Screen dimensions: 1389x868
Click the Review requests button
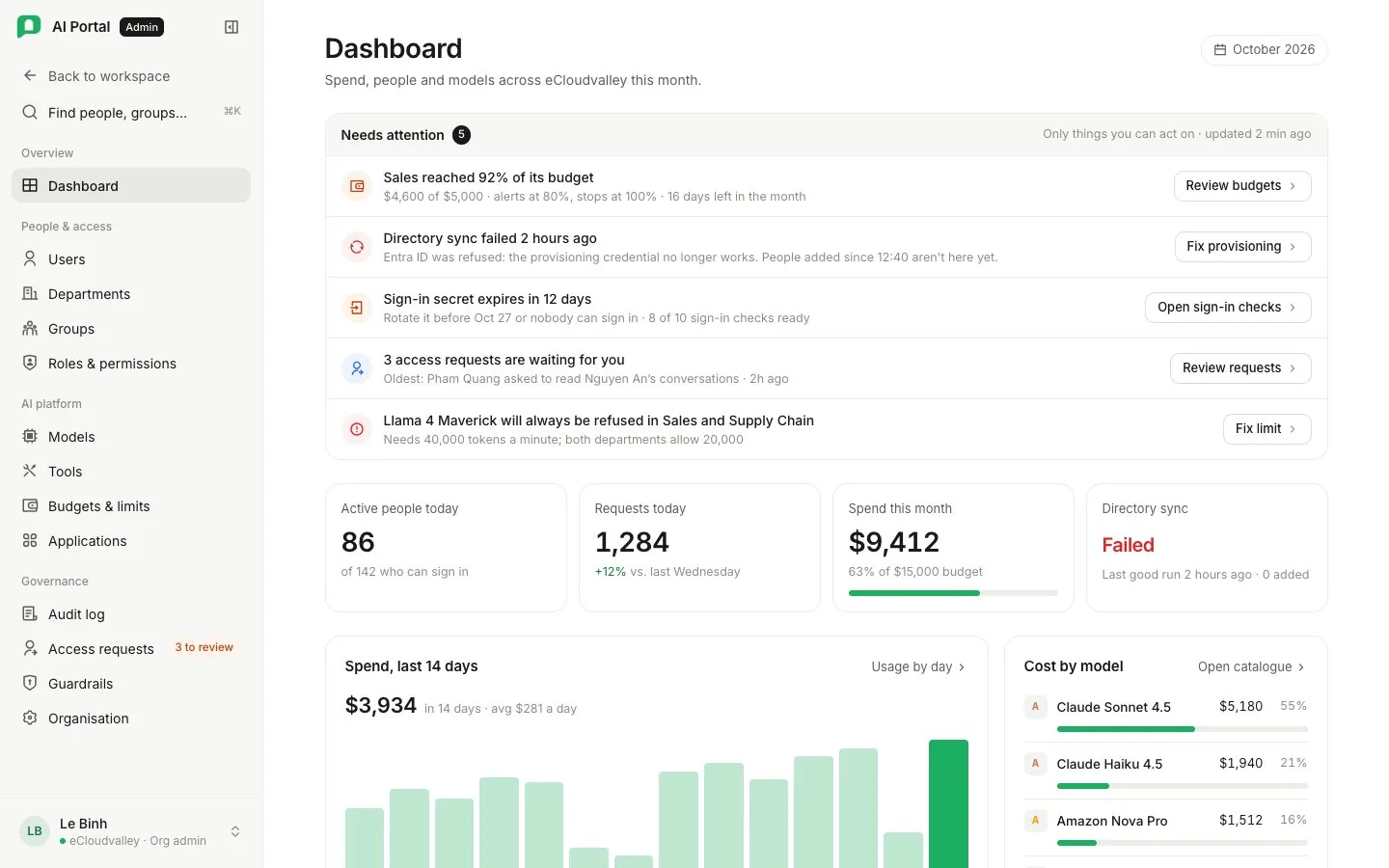coord(1240,368)
